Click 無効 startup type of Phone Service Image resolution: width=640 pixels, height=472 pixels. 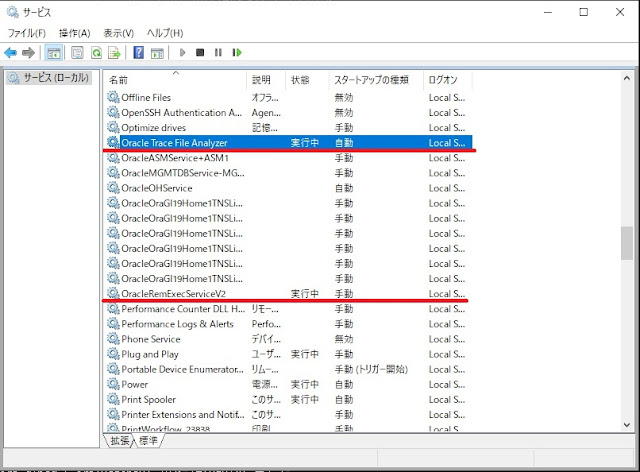[344, 339]
